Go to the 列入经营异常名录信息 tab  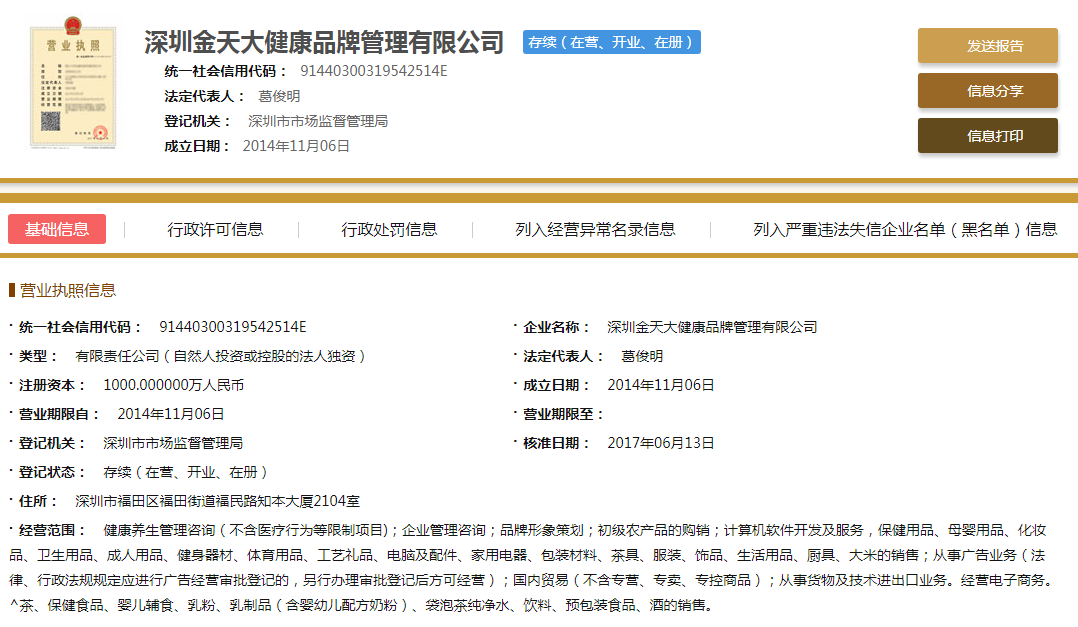(x=595, y=229)
